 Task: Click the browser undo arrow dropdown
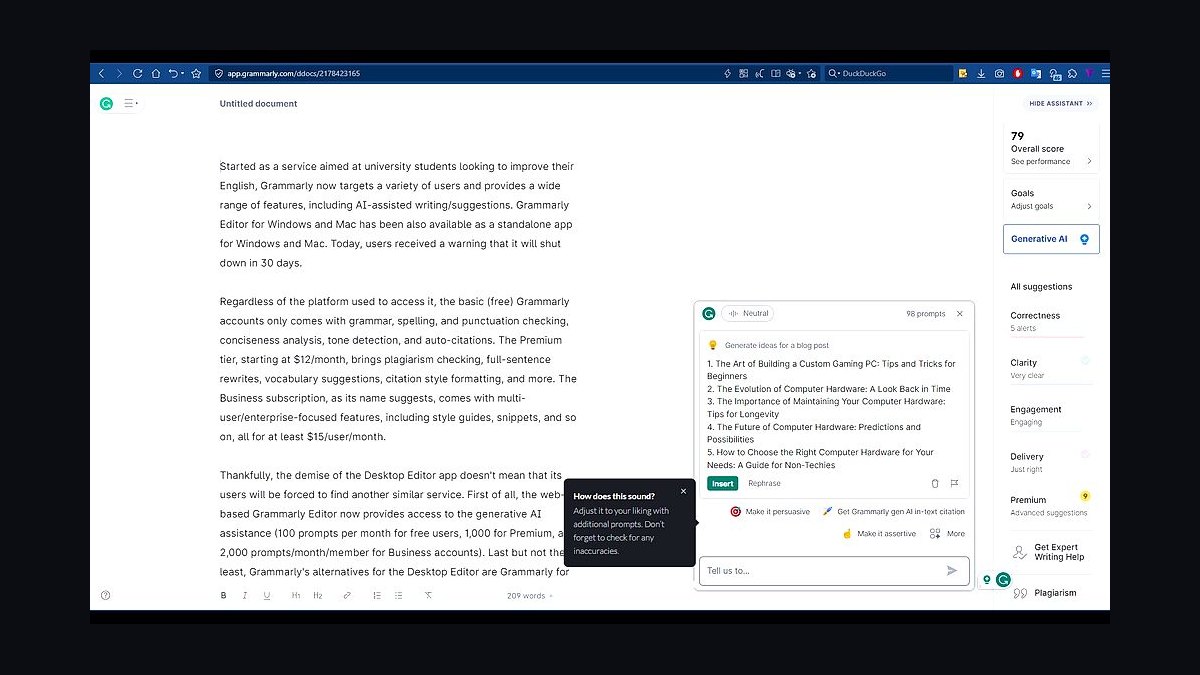coord(176,73)
